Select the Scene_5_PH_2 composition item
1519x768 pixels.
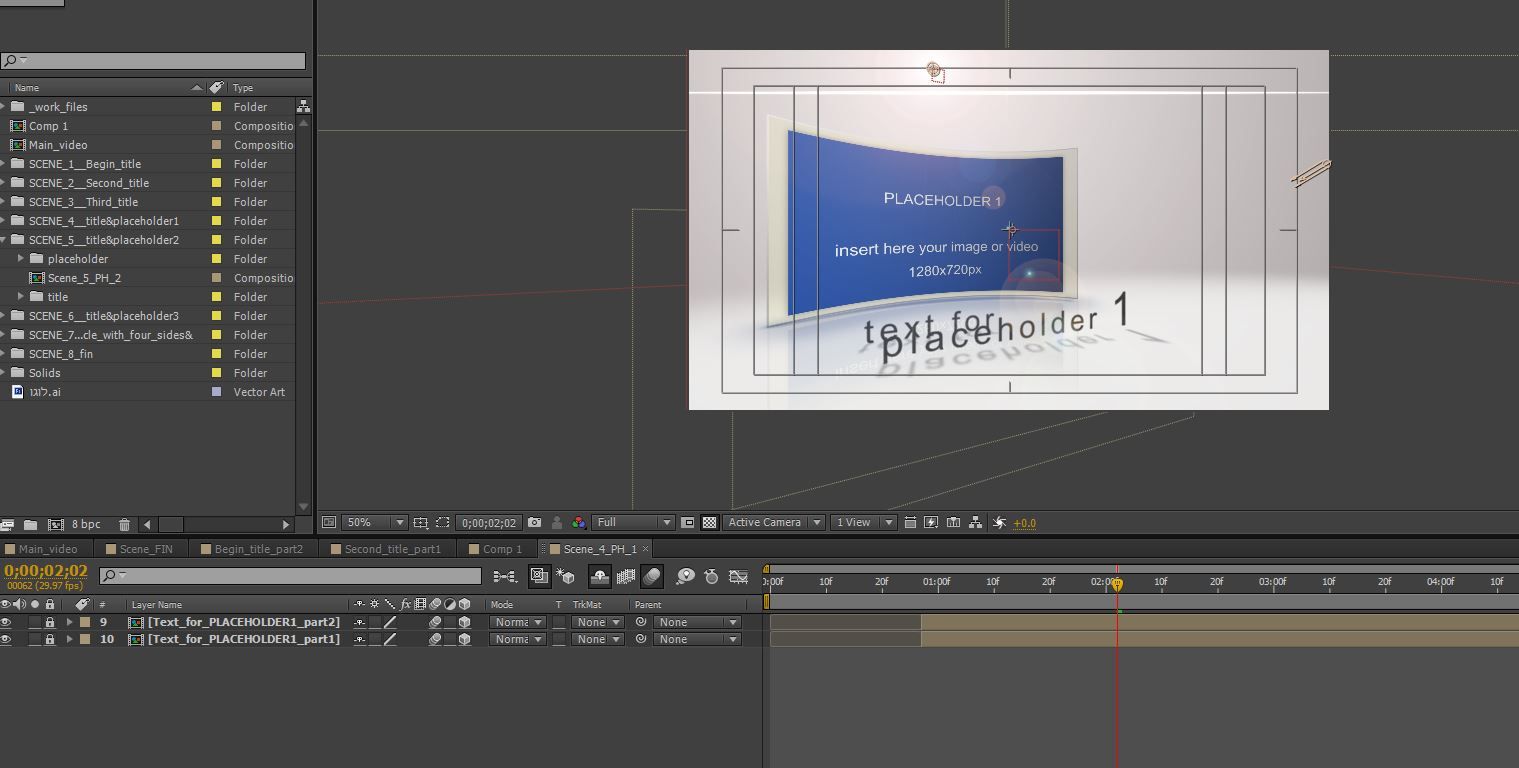coord(84,278)
